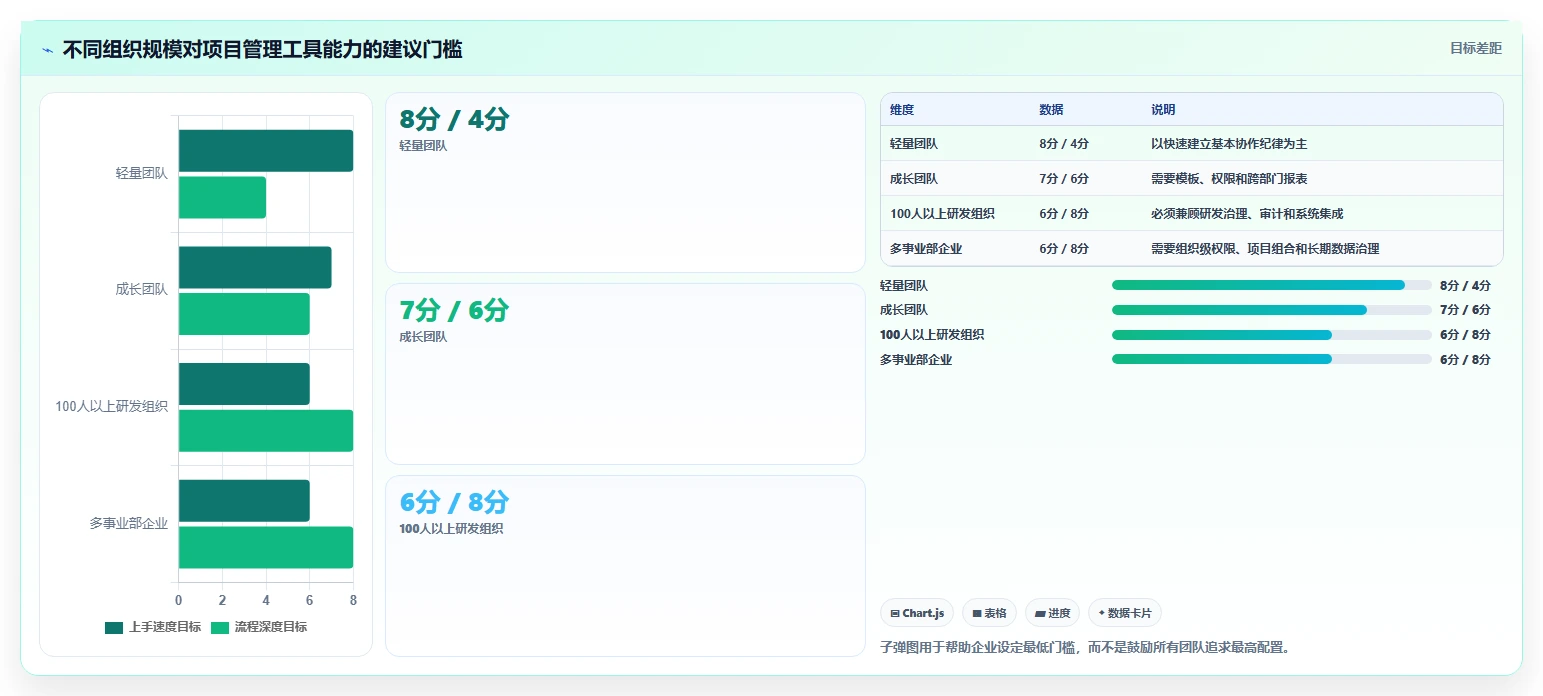Click the 6分 / 8分 data card value
The height and width of the screenshot is (696, 1543).
(454, 502)
